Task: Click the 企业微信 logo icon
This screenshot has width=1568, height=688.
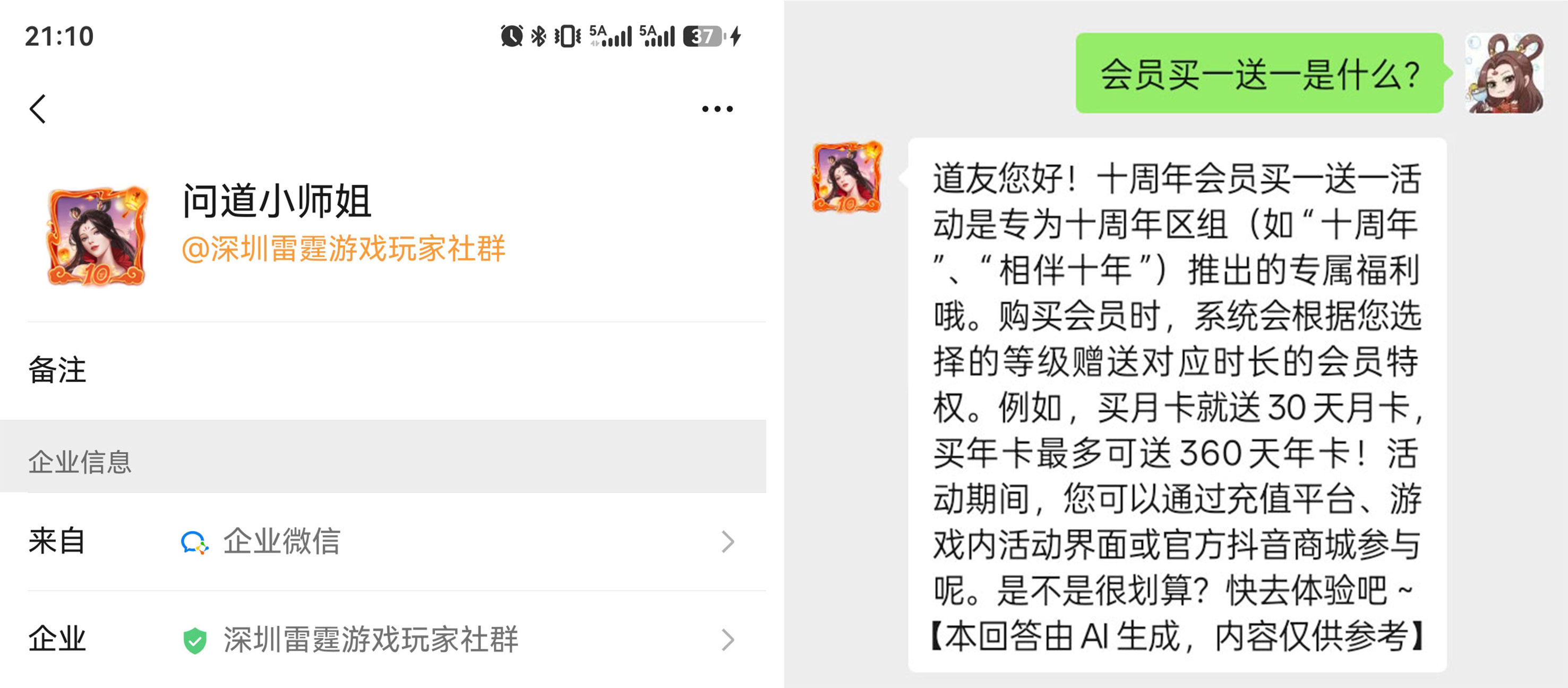Action: 195,541
